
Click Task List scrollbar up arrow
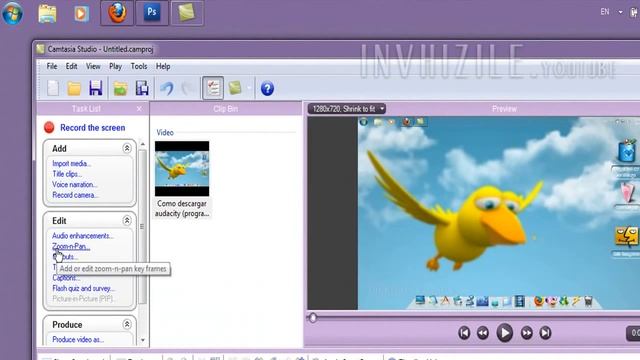point(142,144)
